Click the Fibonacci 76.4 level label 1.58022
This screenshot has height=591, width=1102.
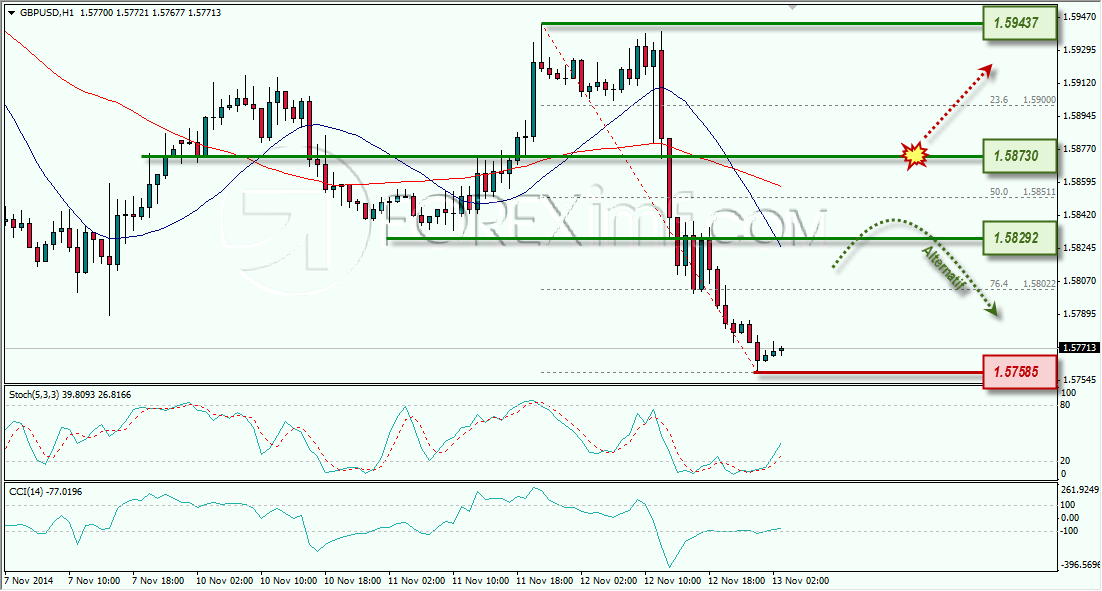click(x=1039, y=283)
